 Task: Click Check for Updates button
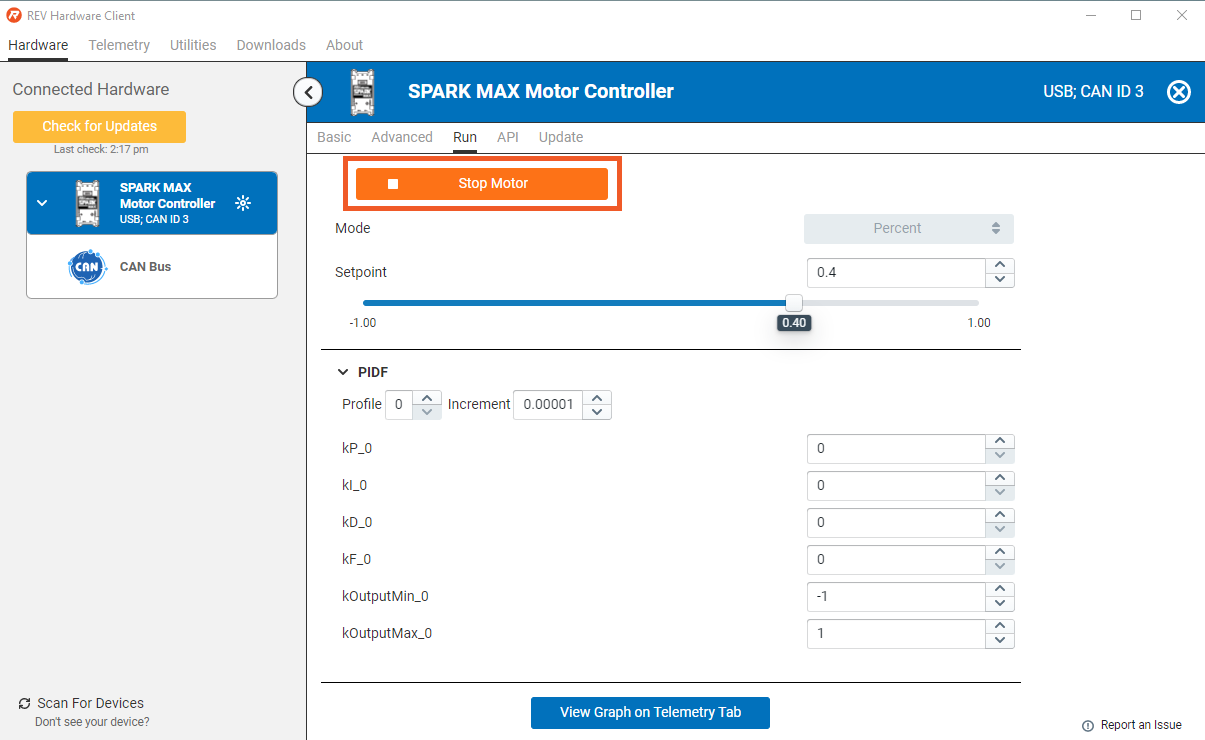coord(99,126)
